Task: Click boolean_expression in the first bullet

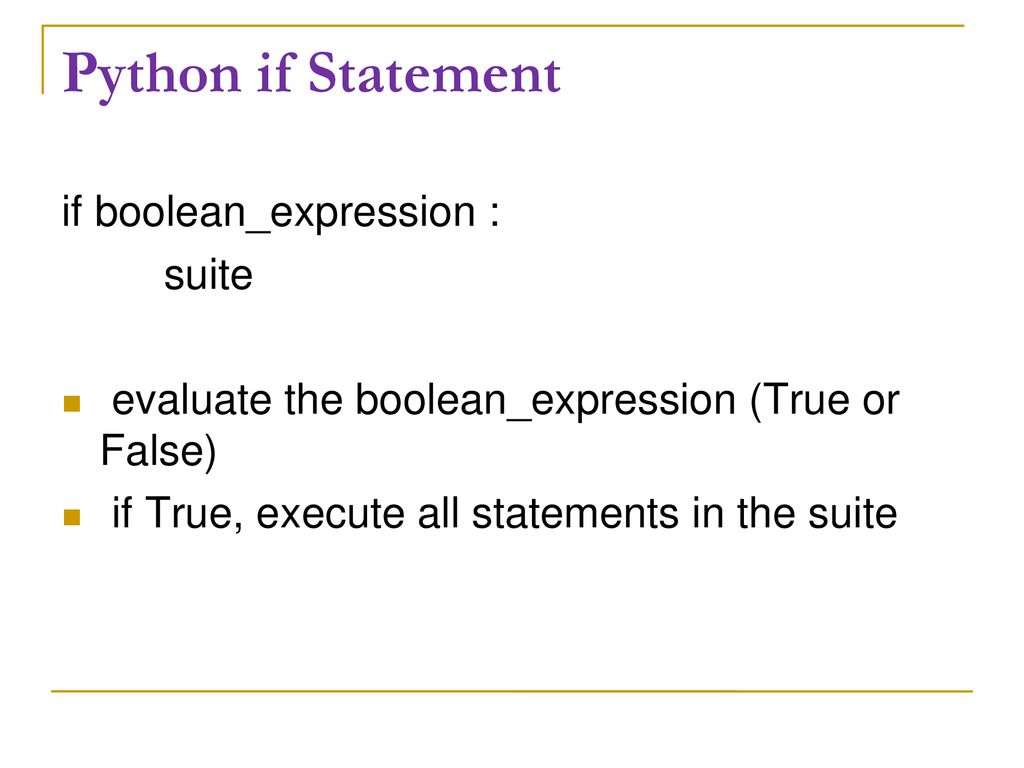Action: (x=546, y=401)
